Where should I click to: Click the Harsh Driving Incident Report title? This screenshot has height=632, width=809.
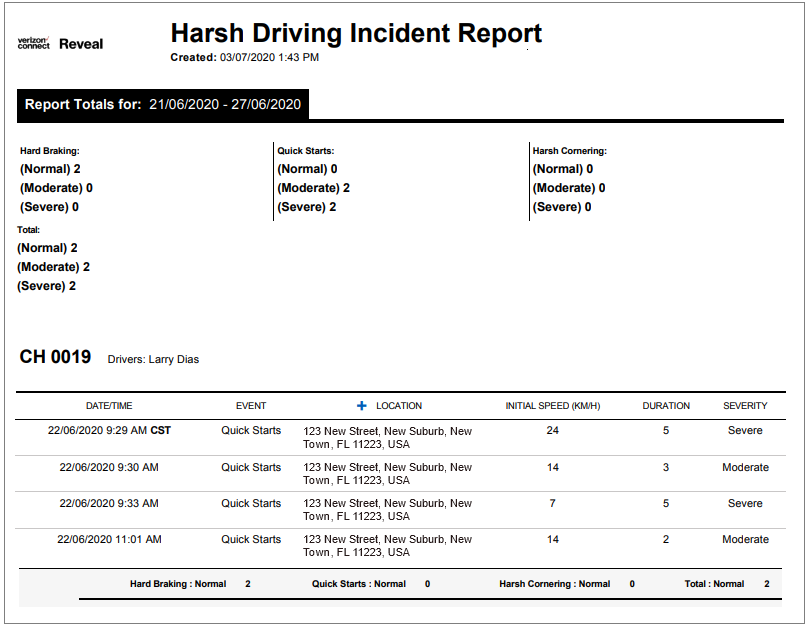click(356, 34)
